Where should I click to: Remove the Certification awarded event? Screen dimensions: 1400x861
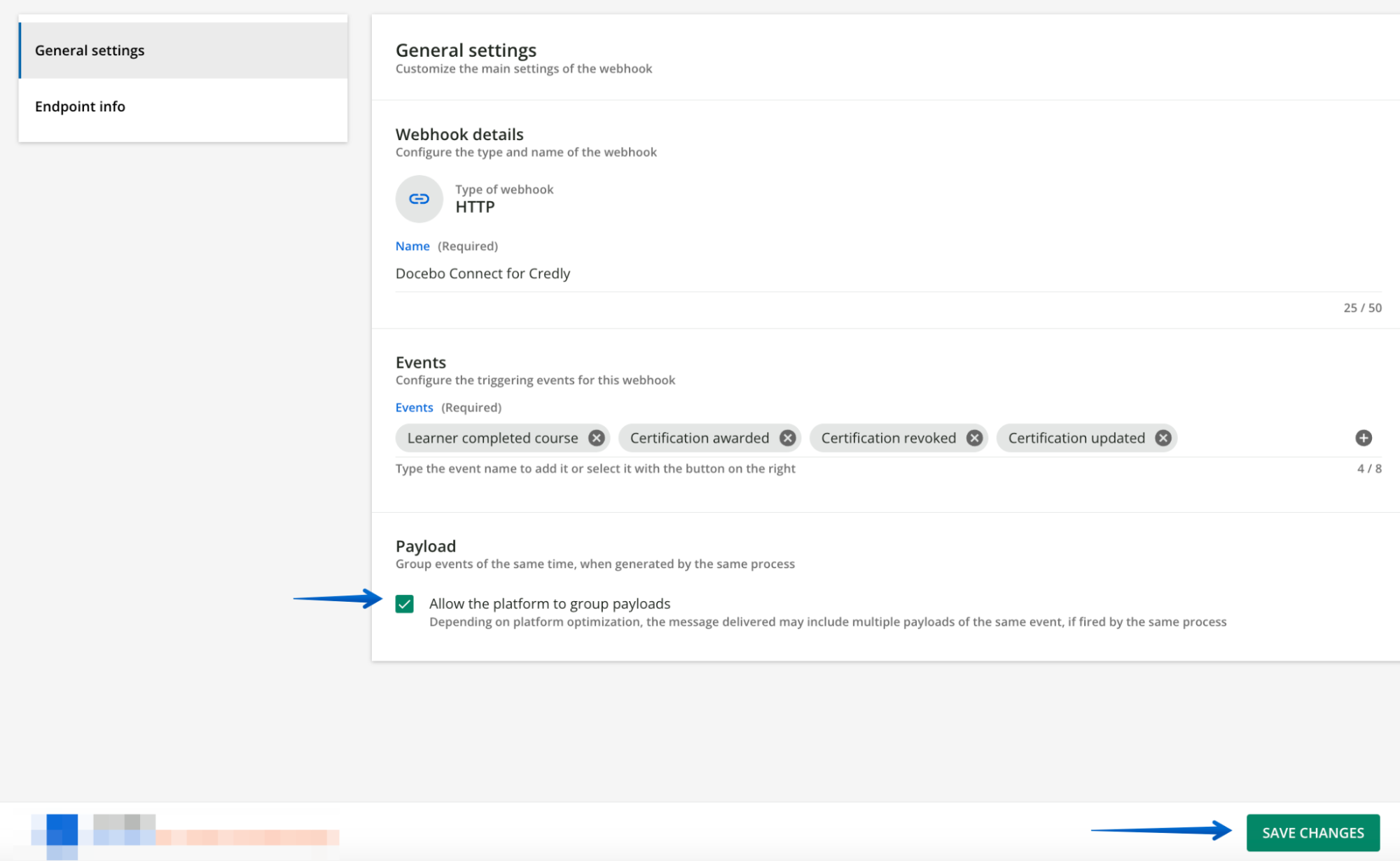coord(787,437)
